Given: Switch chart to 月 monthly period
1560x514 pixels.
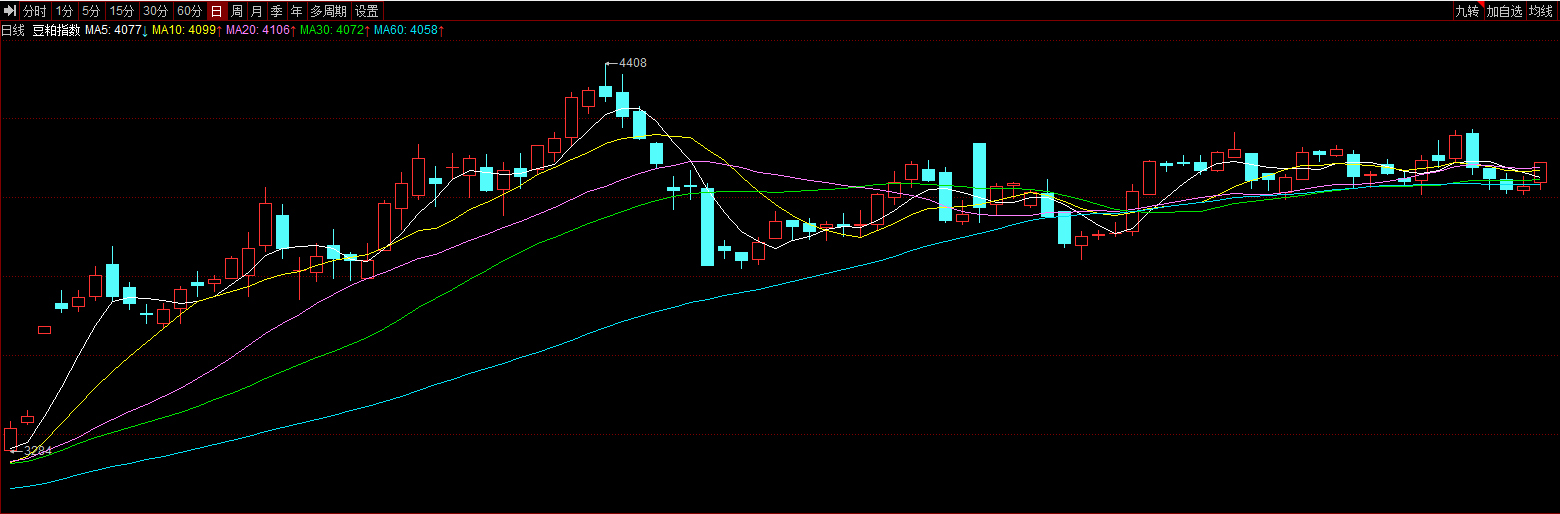Looking at the screenshot, I should (x=257, y=11).
